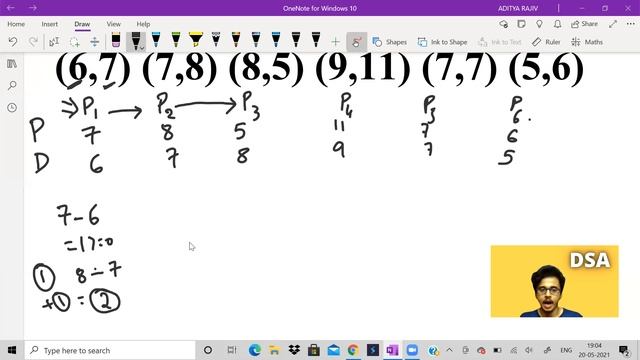Toggle Draw with Touch mode
This screenshot has width=640, height=360.
(356, 42)
